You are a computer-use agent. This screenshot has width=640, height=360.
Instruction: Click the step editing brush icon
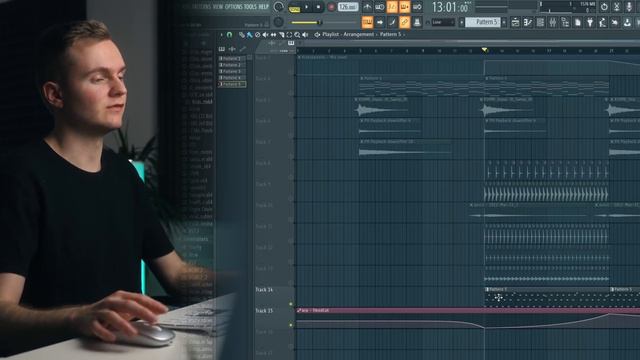click(x=392, y=22)
